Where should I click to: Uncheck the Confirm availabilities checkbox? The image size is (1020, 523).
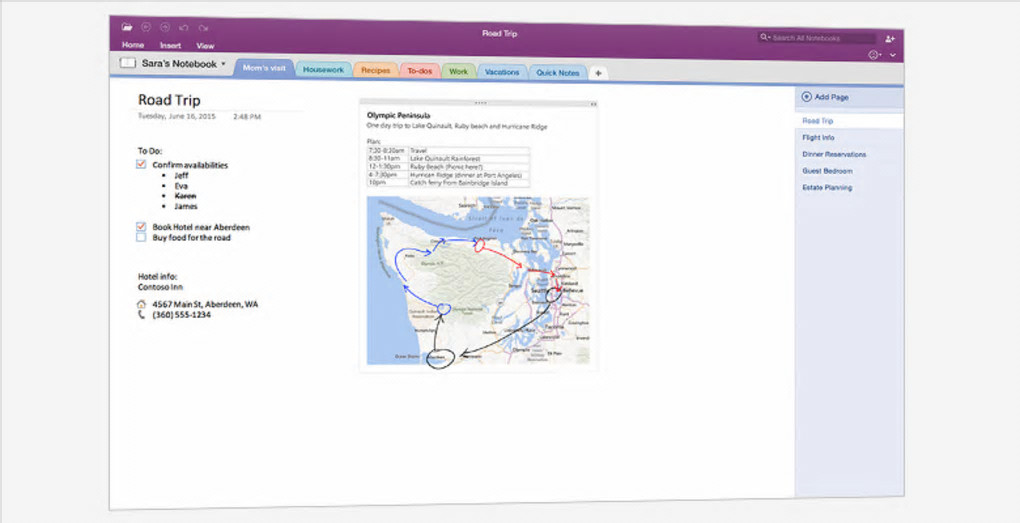click(141, 164)
